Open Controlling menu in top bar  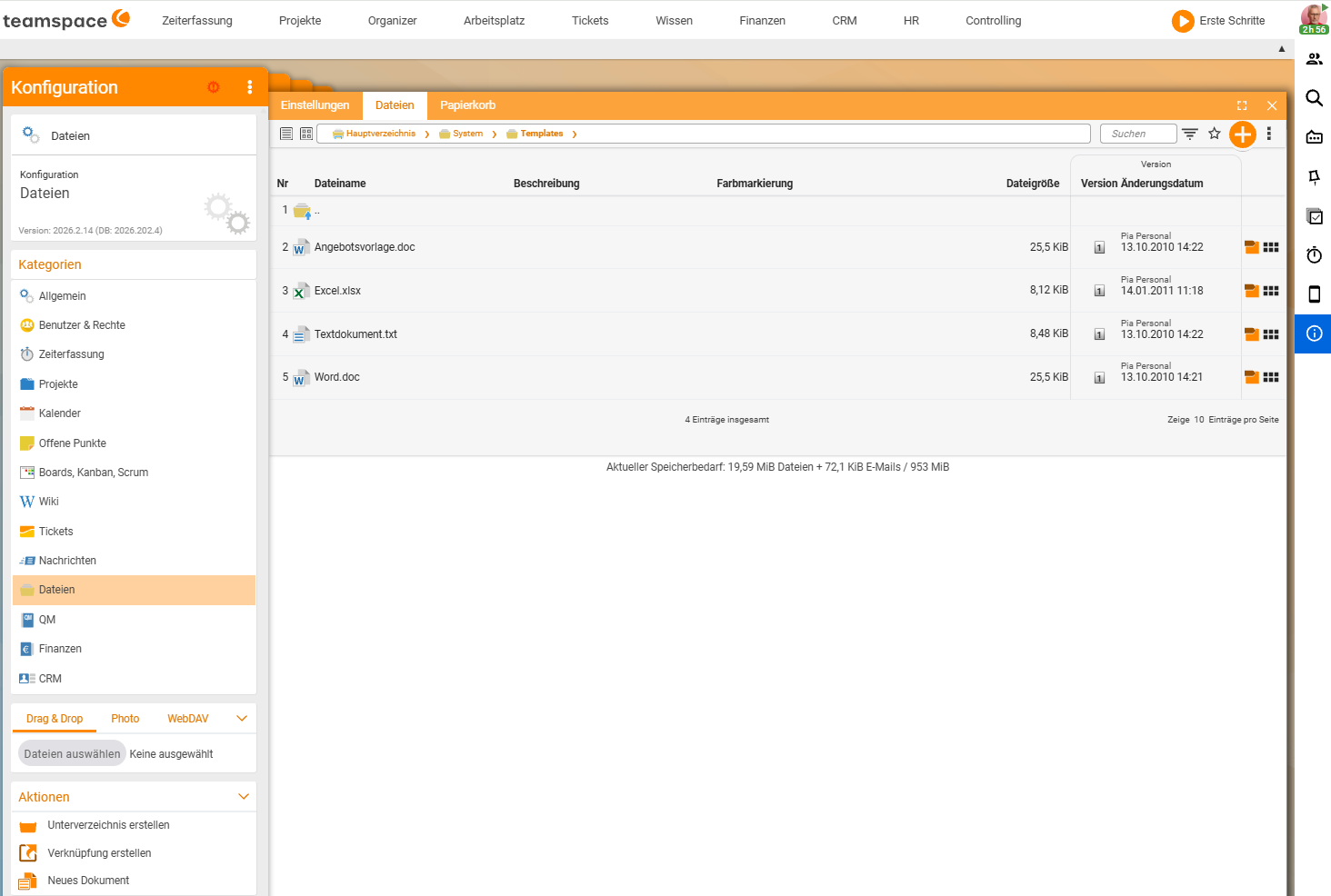click(994, 20)
